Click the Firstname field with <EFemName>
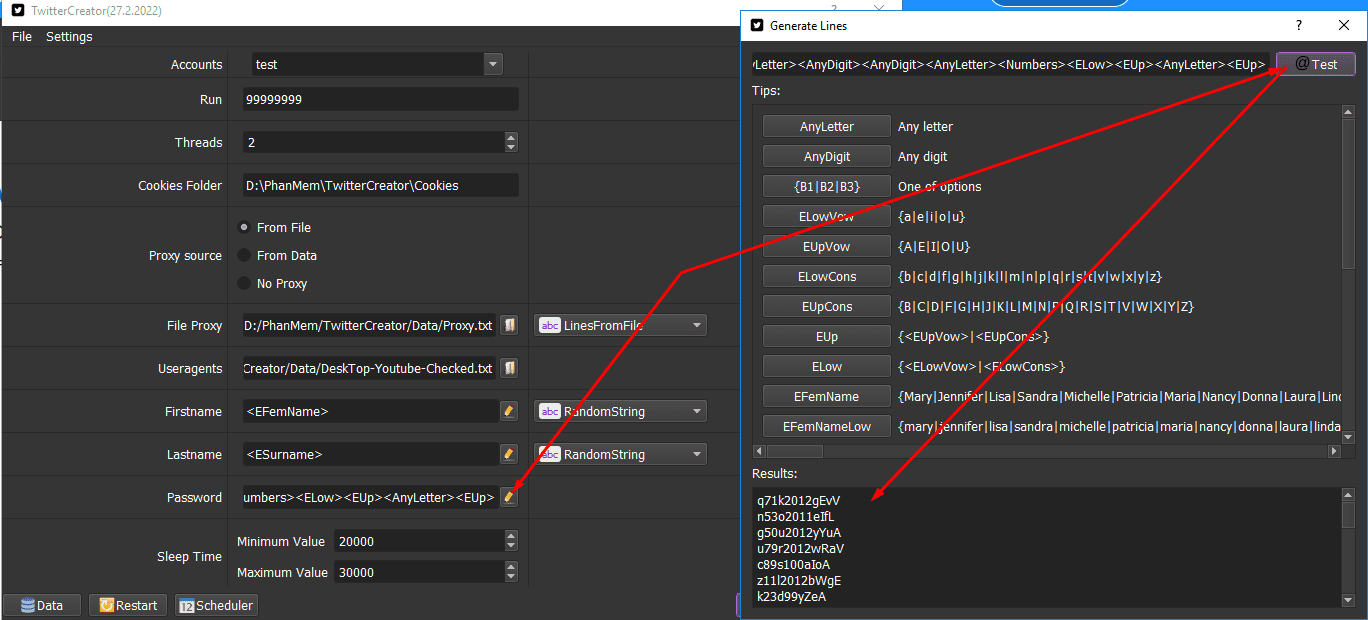1368x620 pixels. pyautogui.click(x=370, y=411)
